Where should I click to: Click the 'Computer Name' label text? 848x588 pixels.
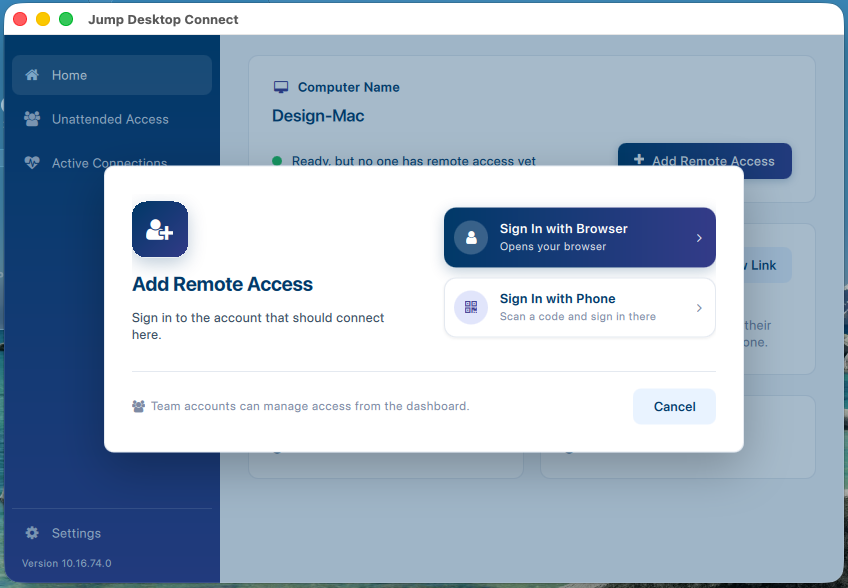coord(349,87)
